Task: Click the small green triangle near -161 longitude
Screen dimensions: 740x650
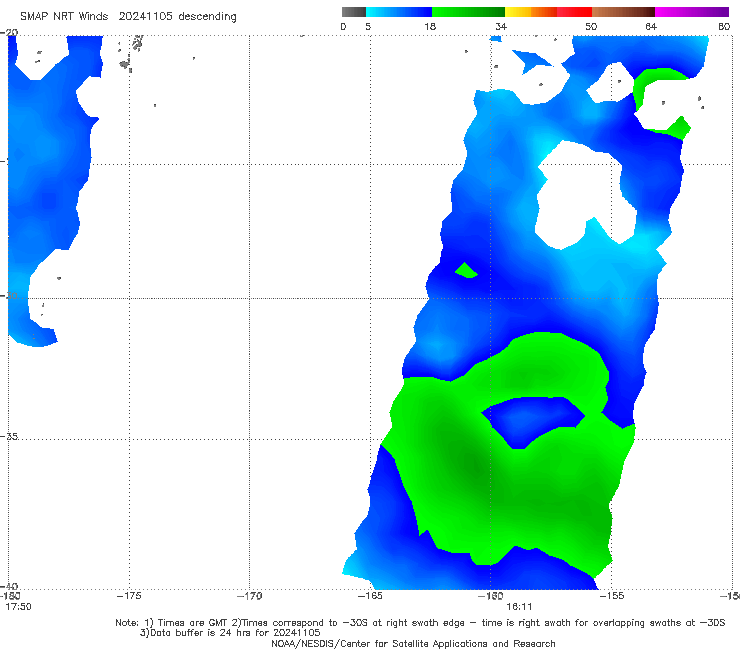Action: coord(466,270)
